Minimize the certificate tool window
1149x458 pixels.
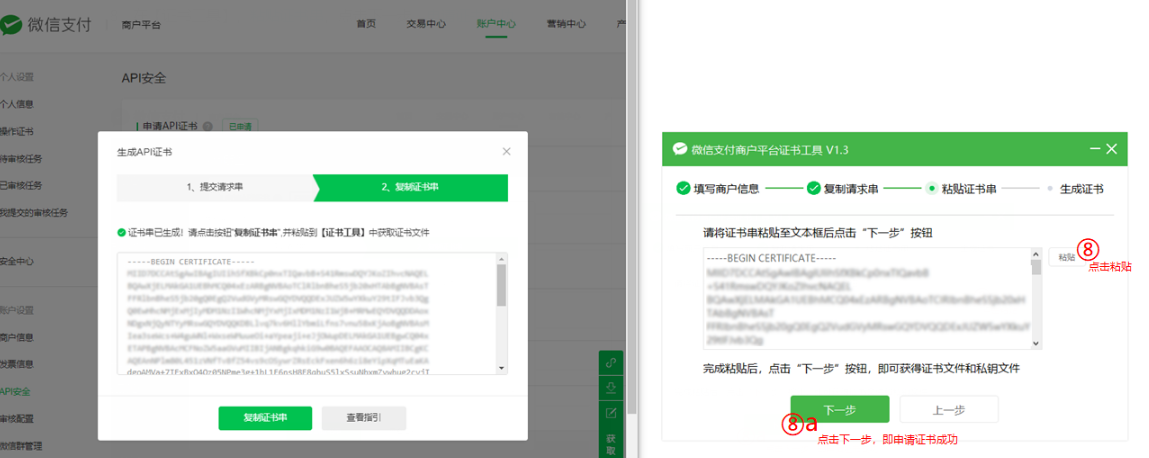pos(1093,149)
